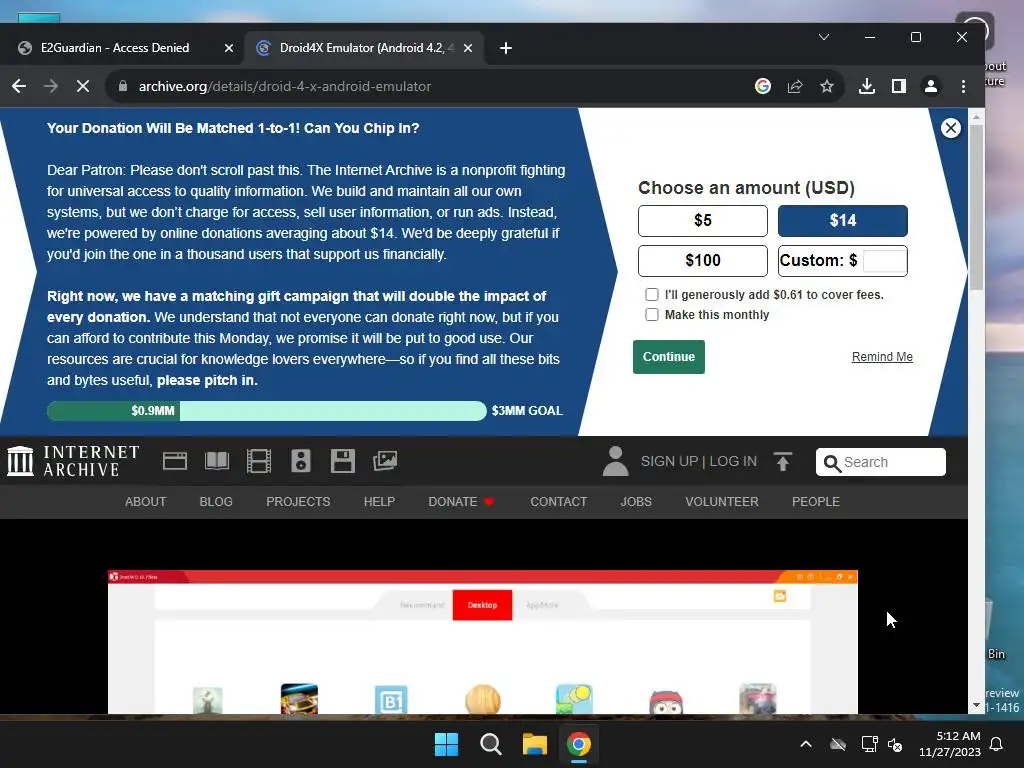Open the Windows Start menu
Image resolution: width=1024 pixels, height=768 pixels.
[447, 744]
